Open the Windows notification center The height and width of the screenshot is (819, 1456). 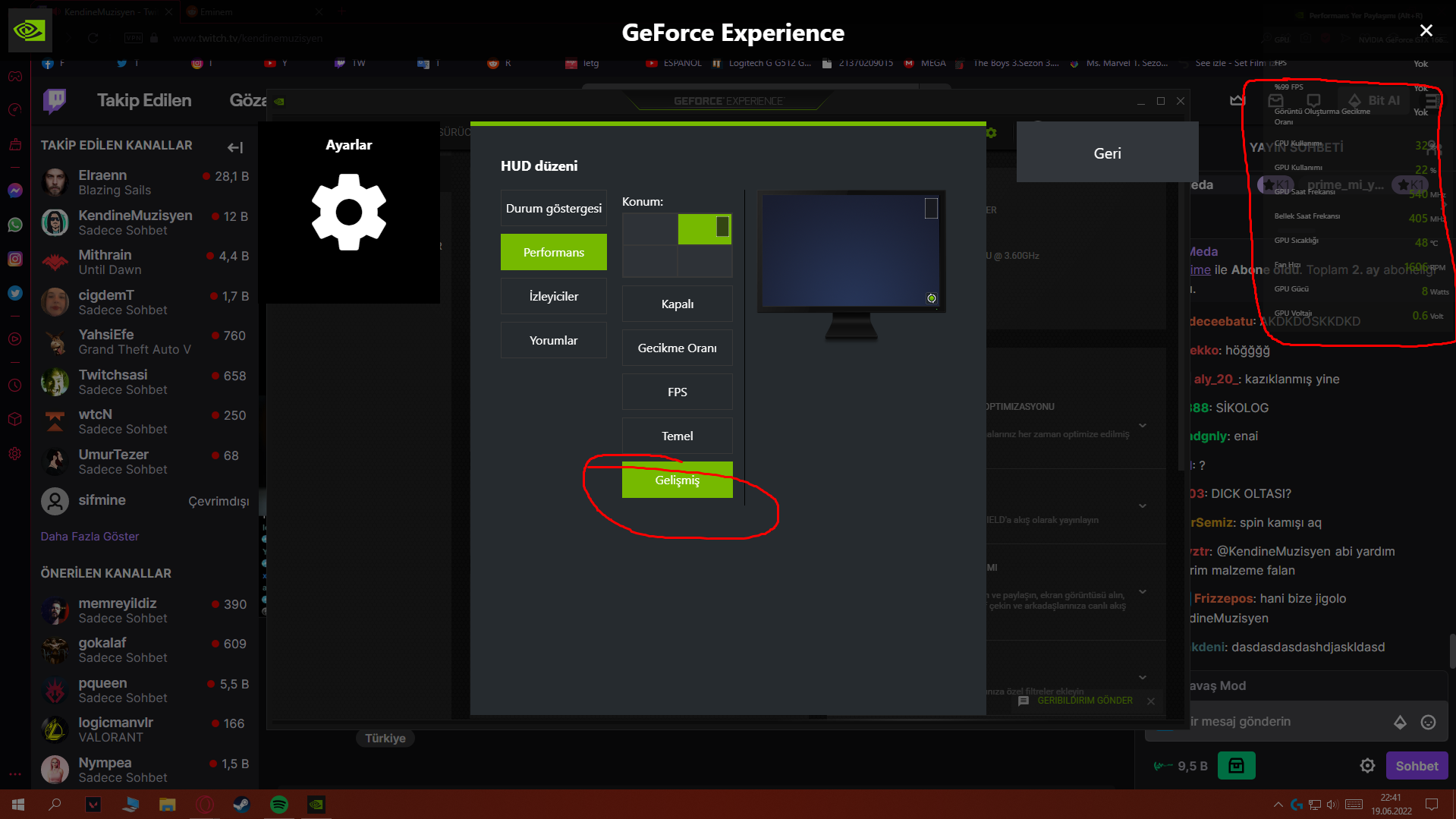point(1432,805)
